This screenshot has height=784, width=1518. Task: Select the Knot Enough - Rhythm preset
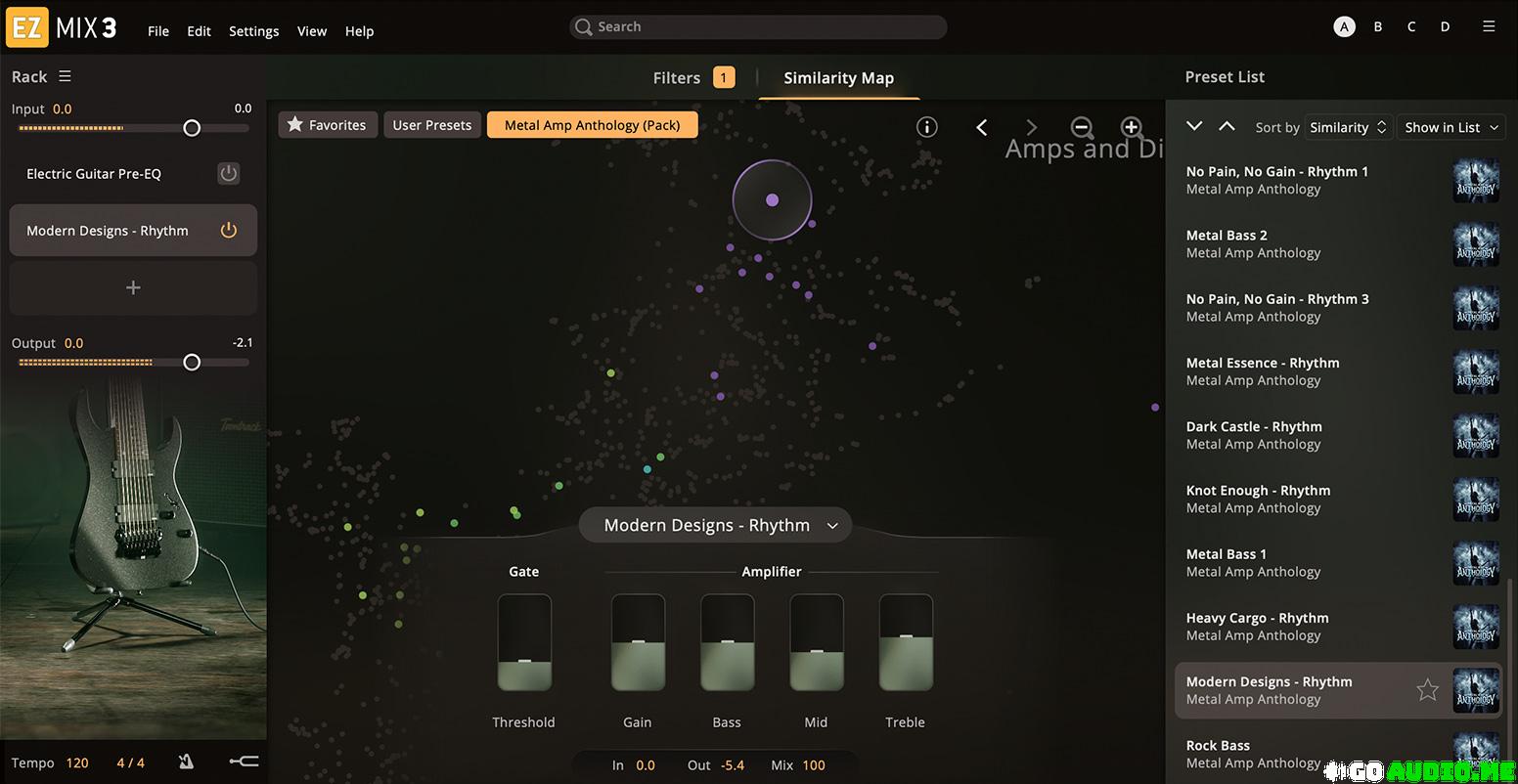point(1338,499)
